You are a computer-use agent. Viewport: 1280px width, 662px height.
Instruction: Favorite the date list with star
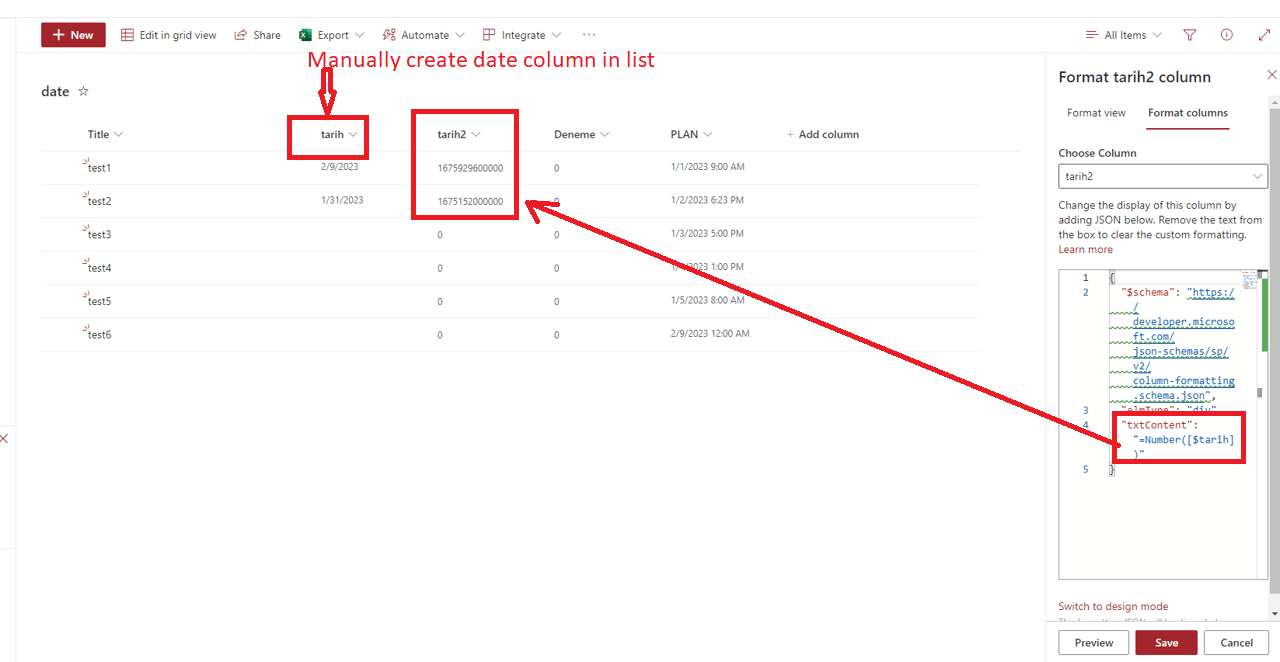[84, 91]
